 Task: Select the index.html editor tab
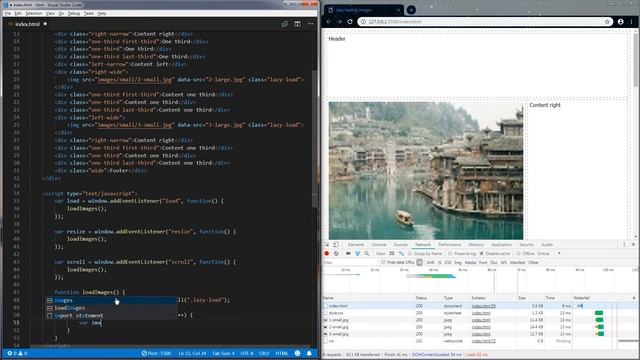click(27, 24)
